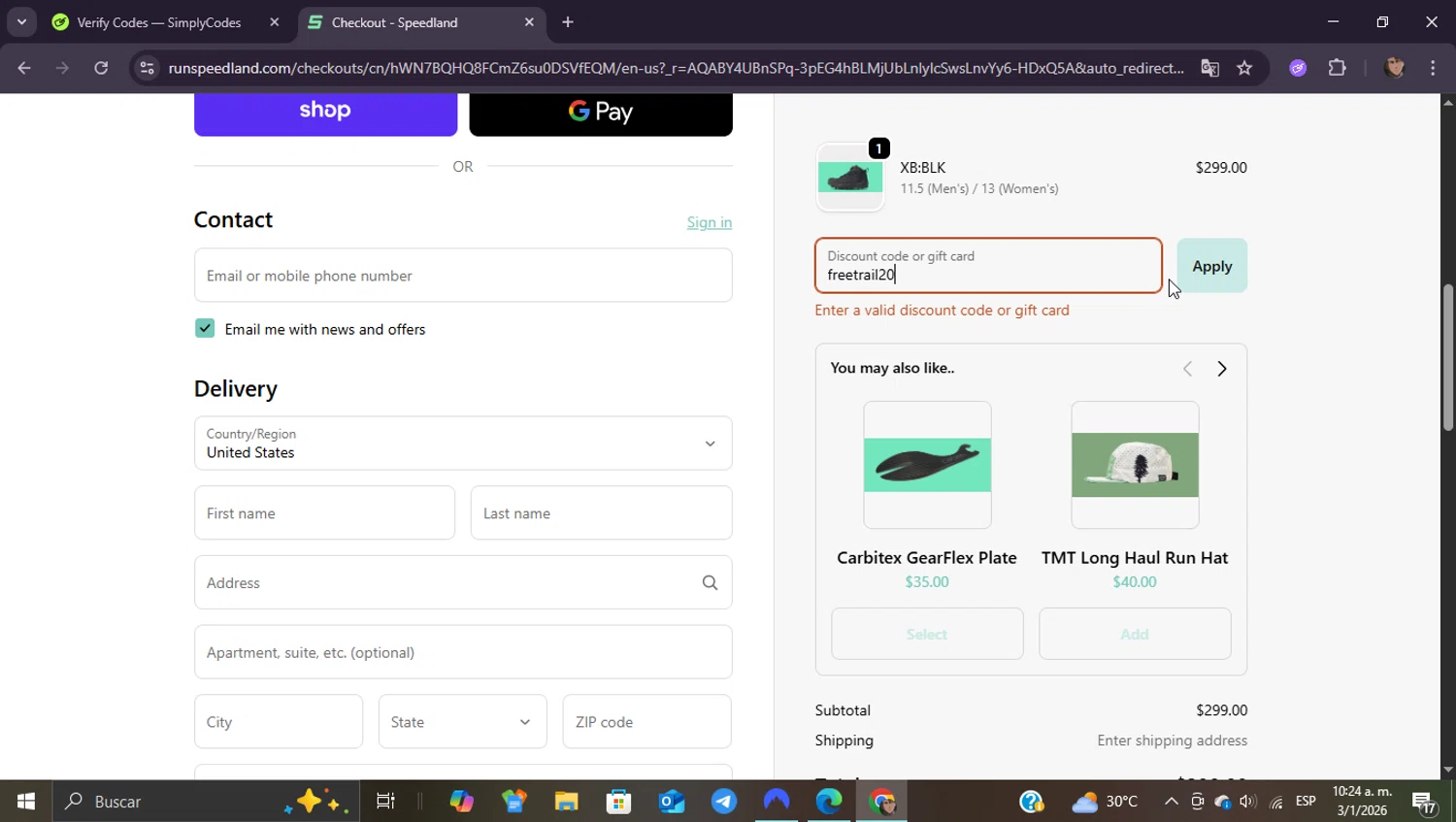Open TMT Long Haul Run Hat image
Image resolution: width=1456 pixels, height=822 pixels.
click(x=1135, y=465)
